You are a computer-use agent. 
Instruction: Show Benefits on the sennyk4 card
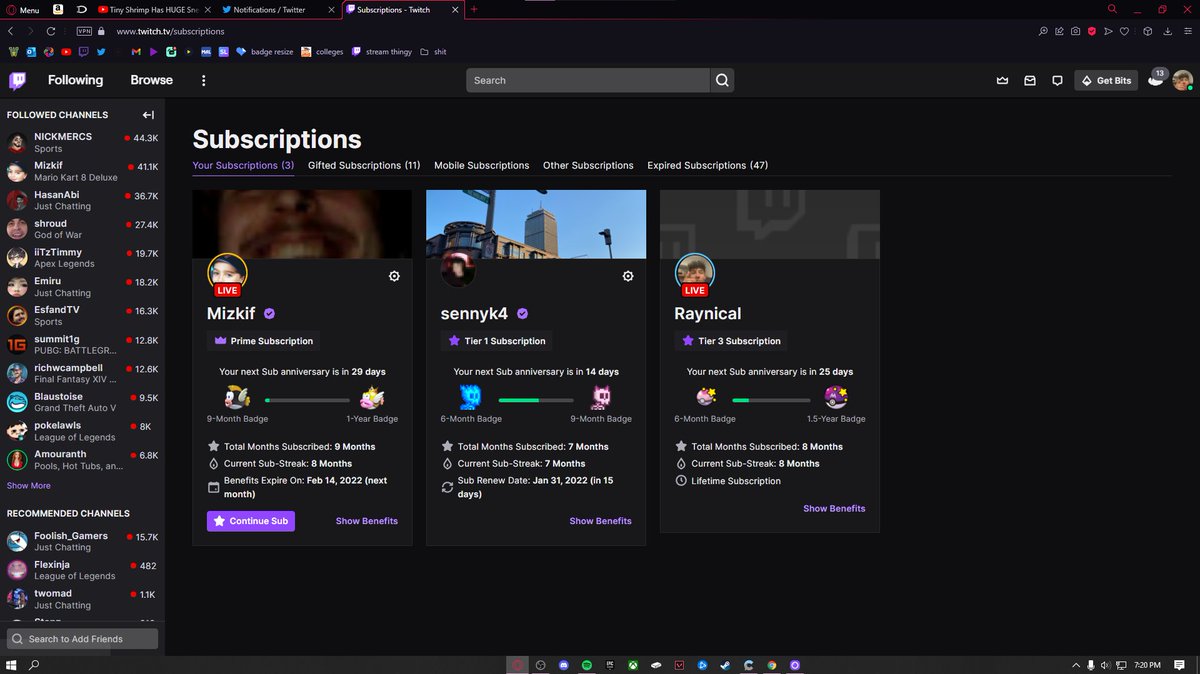pyautogui.click(x=601, y=521)
